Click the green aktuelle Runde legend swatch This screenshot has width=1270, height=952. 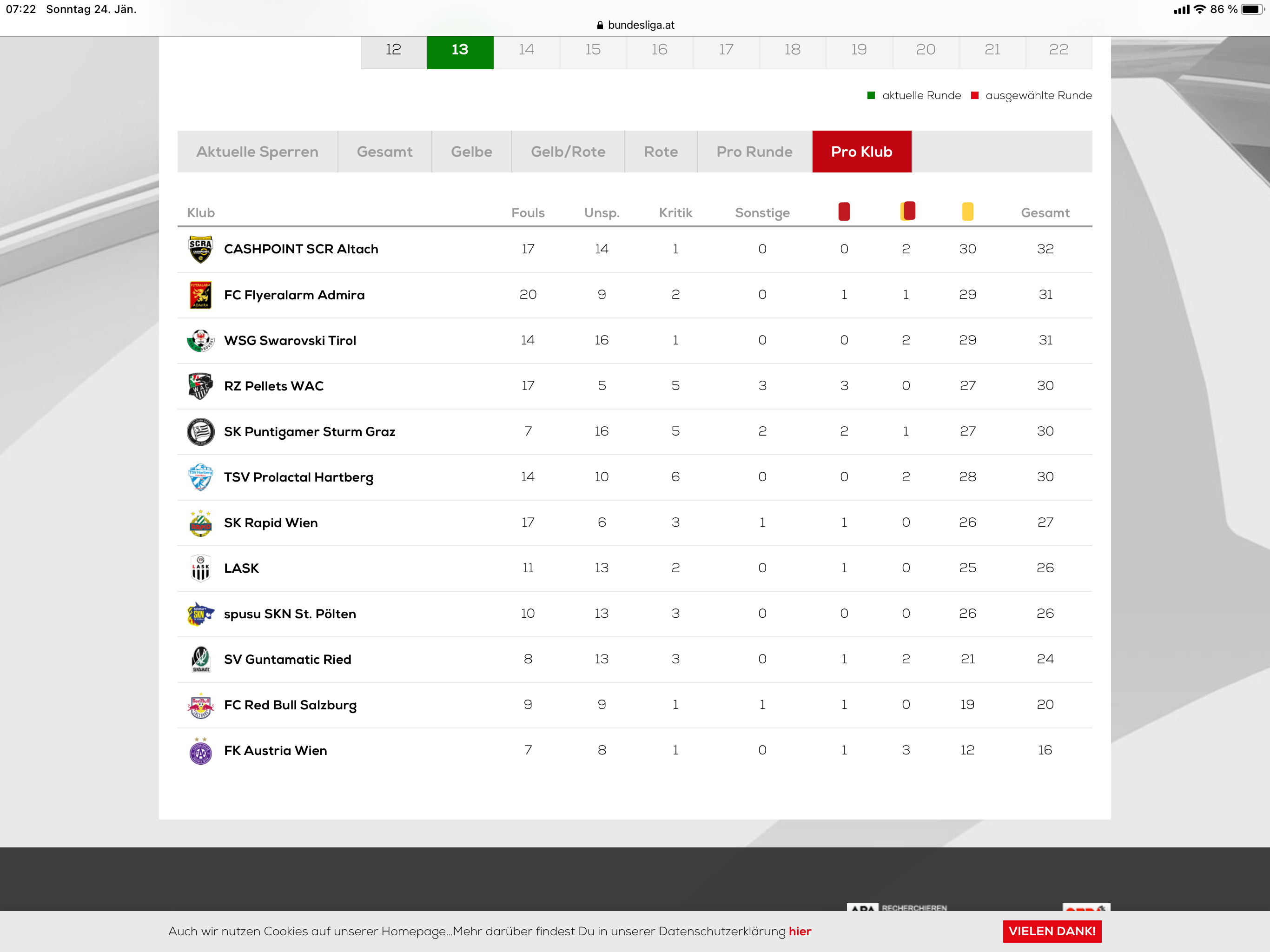871,95
